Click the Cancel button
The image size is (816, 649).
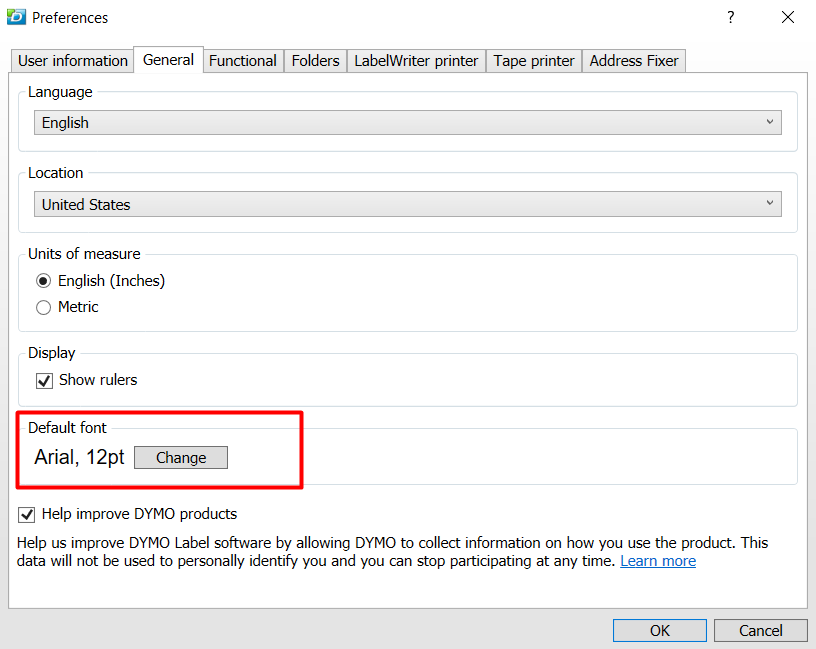pyautogui.click(x=760, y=630)
